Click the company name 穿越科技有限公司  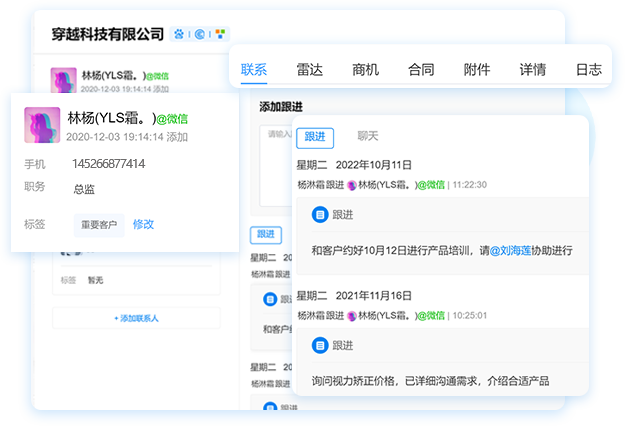[x=108, y=34]
